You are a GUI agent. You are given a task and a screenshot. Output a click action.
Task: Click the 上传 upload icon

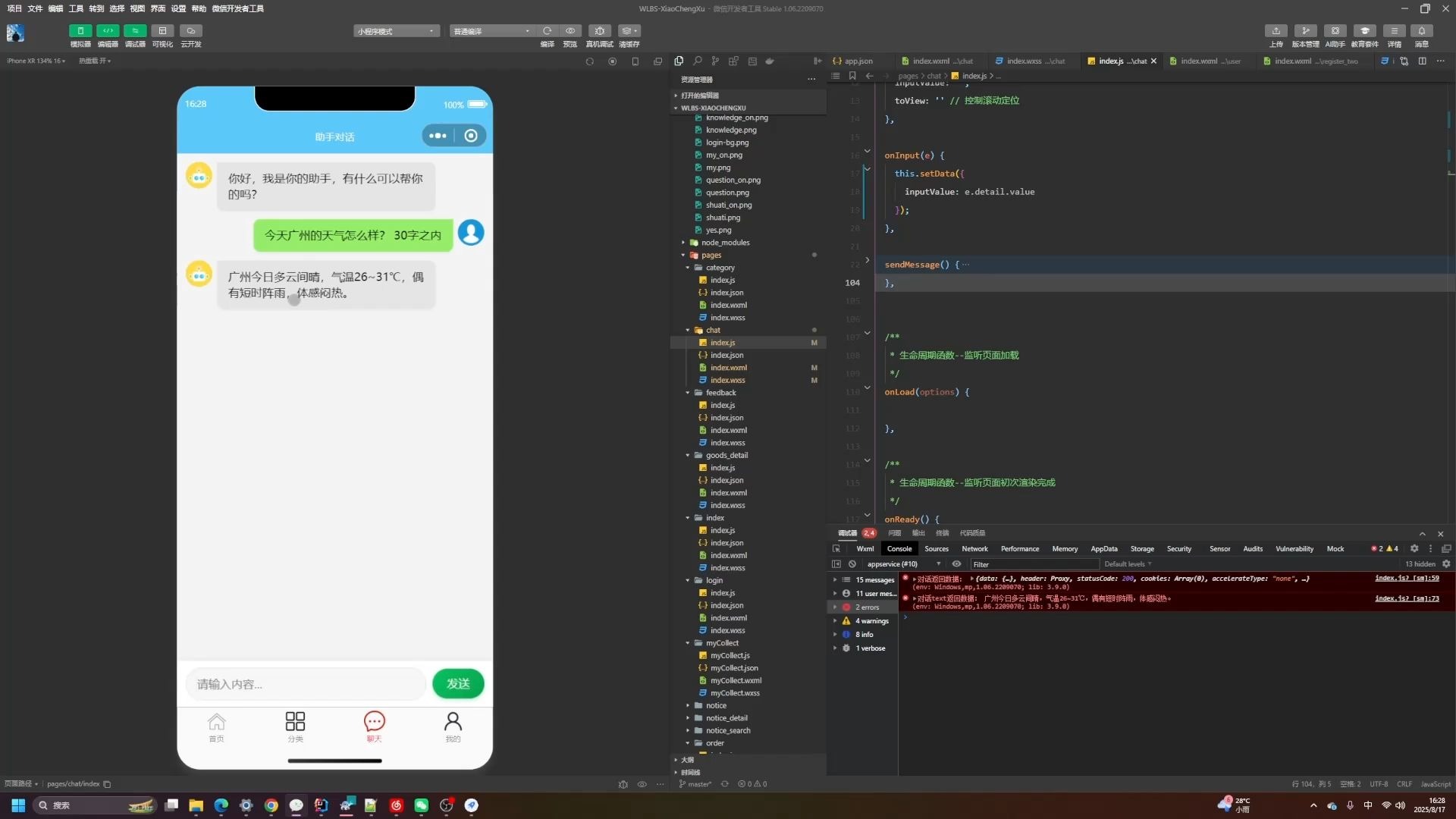tap(1276, 31)
